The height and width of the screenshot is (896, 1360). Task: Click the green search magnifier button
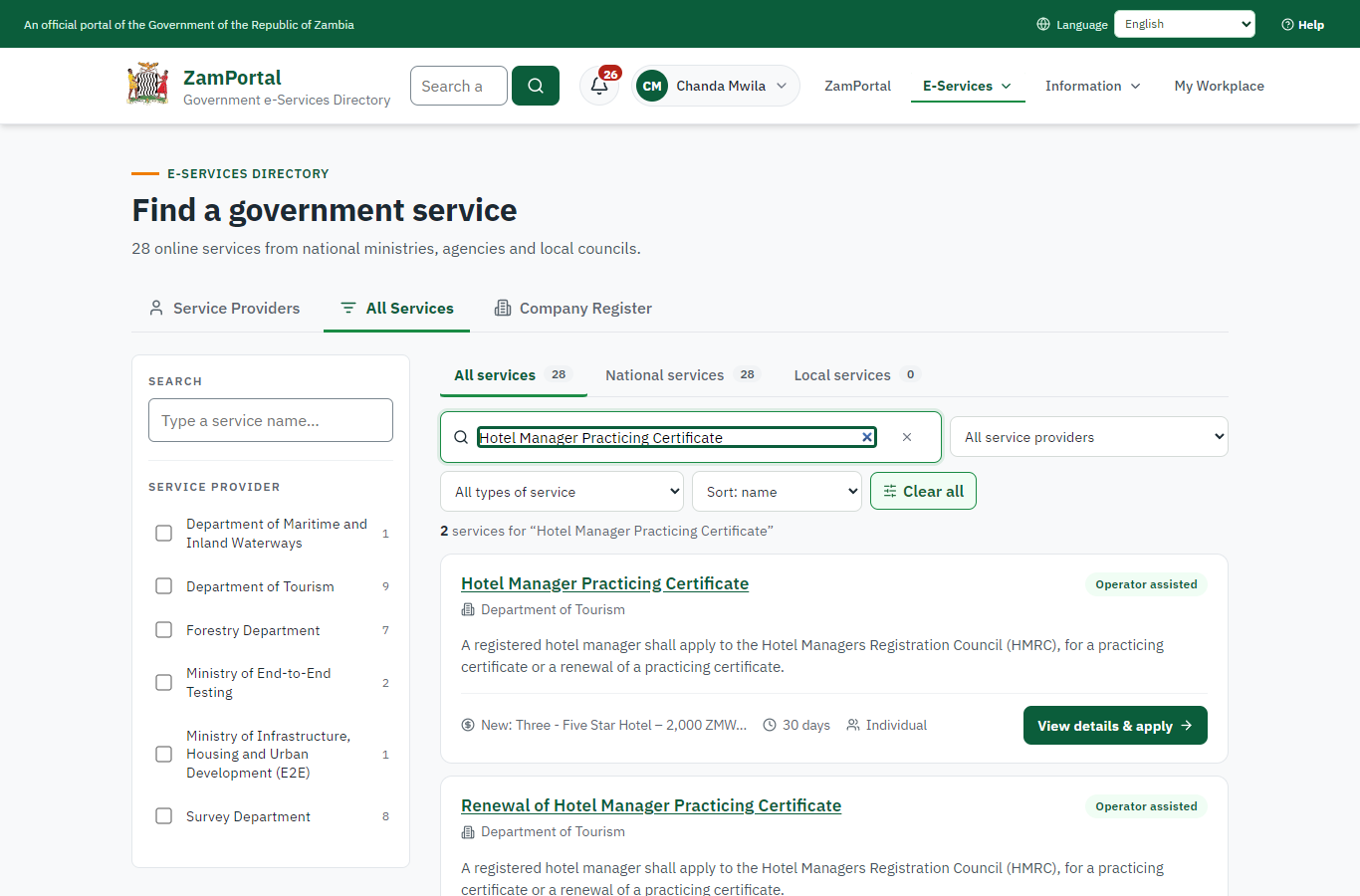(x=536, y=86)
